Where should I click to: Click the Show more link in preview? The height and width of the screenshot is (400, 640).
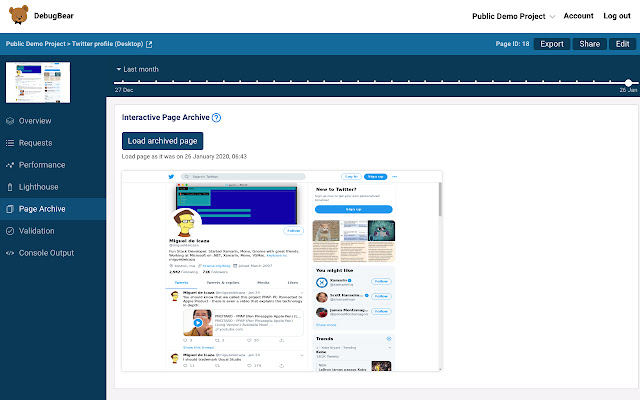(x=326, y=325)
